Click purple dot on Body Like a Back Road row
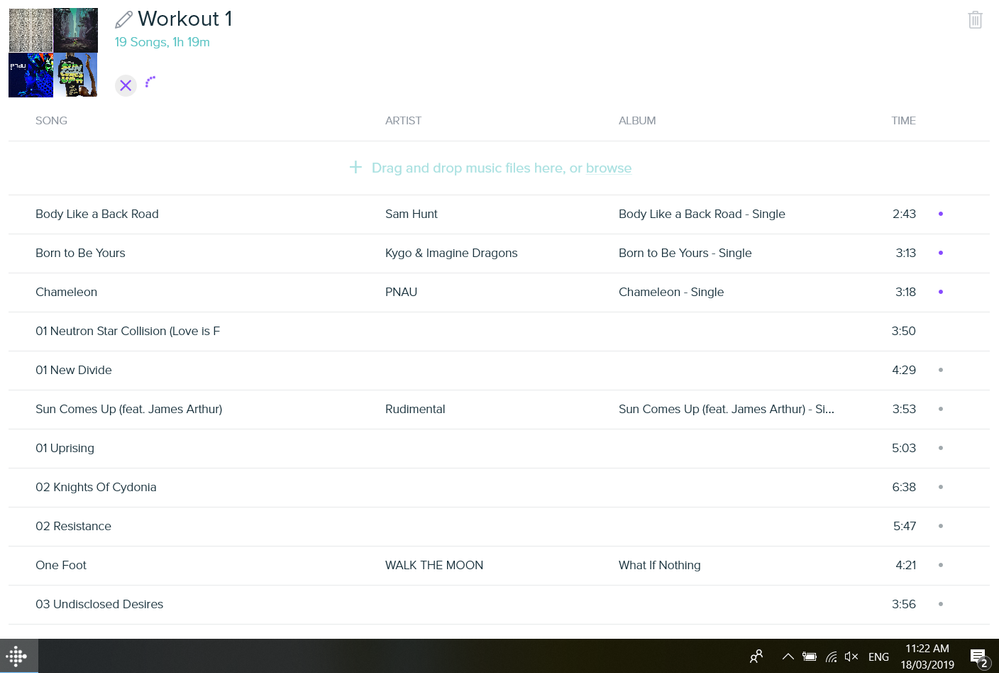 click(940, 213)
